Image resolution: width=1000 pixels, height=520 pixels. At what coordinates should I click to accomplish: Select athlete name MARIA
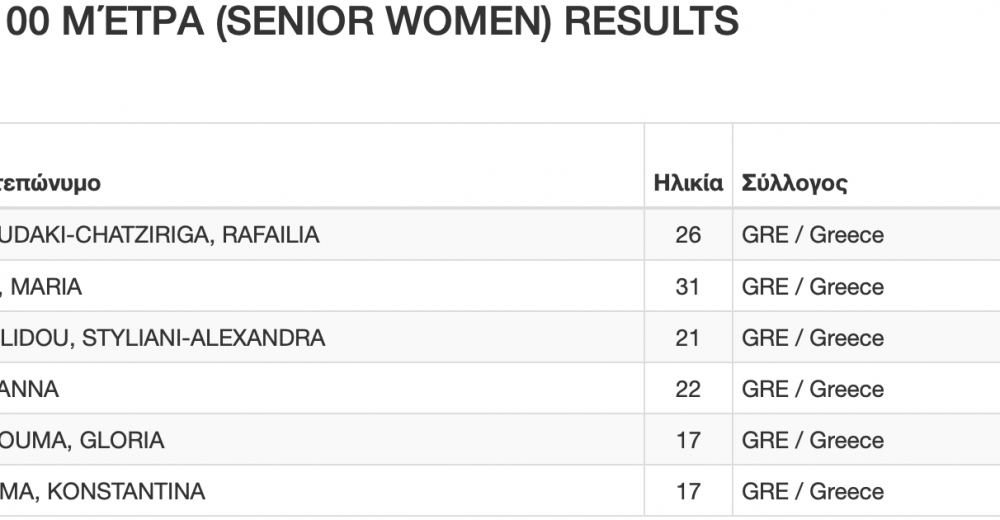coord(42,286)
